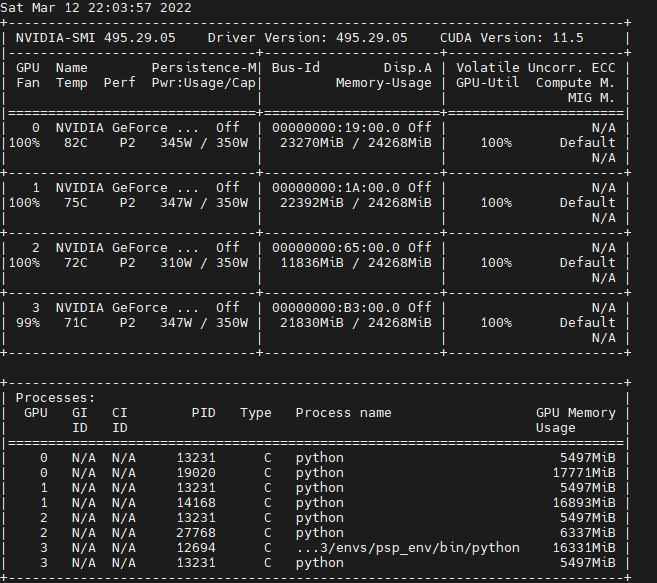The width and height of the screenshot is (657, 583).
Task: Click memory usage '16893MiB'
Action: [x=584, y=503]
